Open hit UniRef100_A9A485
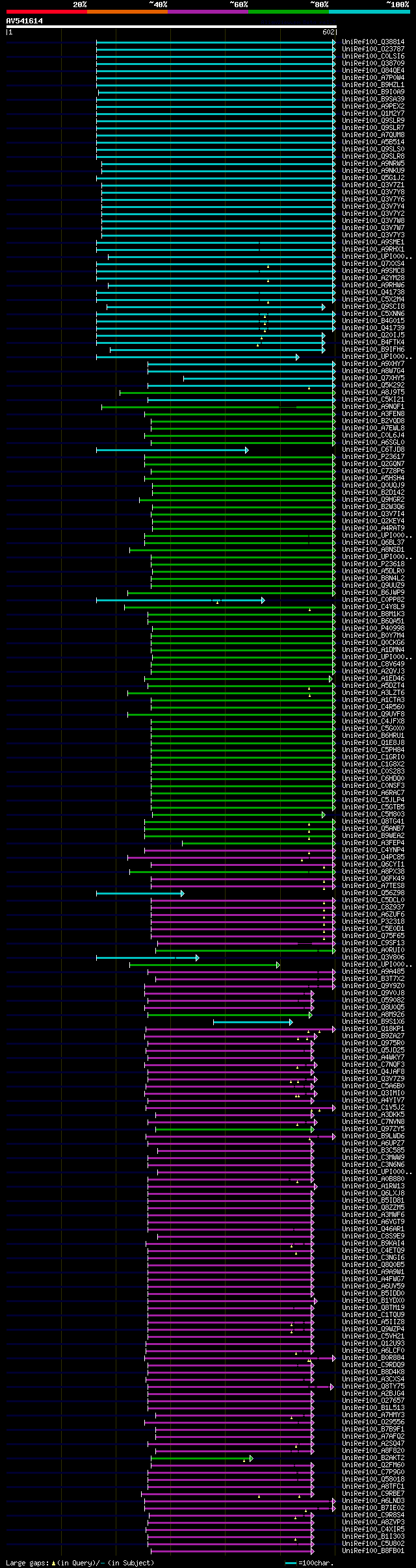 [x=373, y=972]
